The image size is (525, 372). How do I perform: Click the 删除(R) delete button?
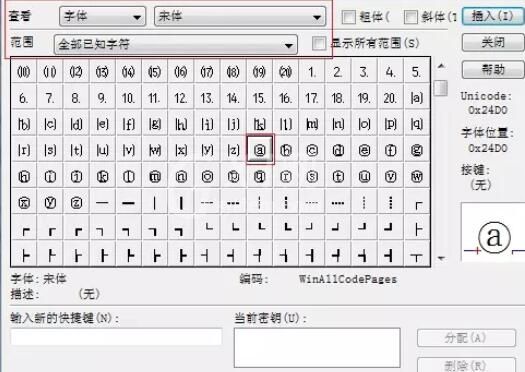point(466,365)
